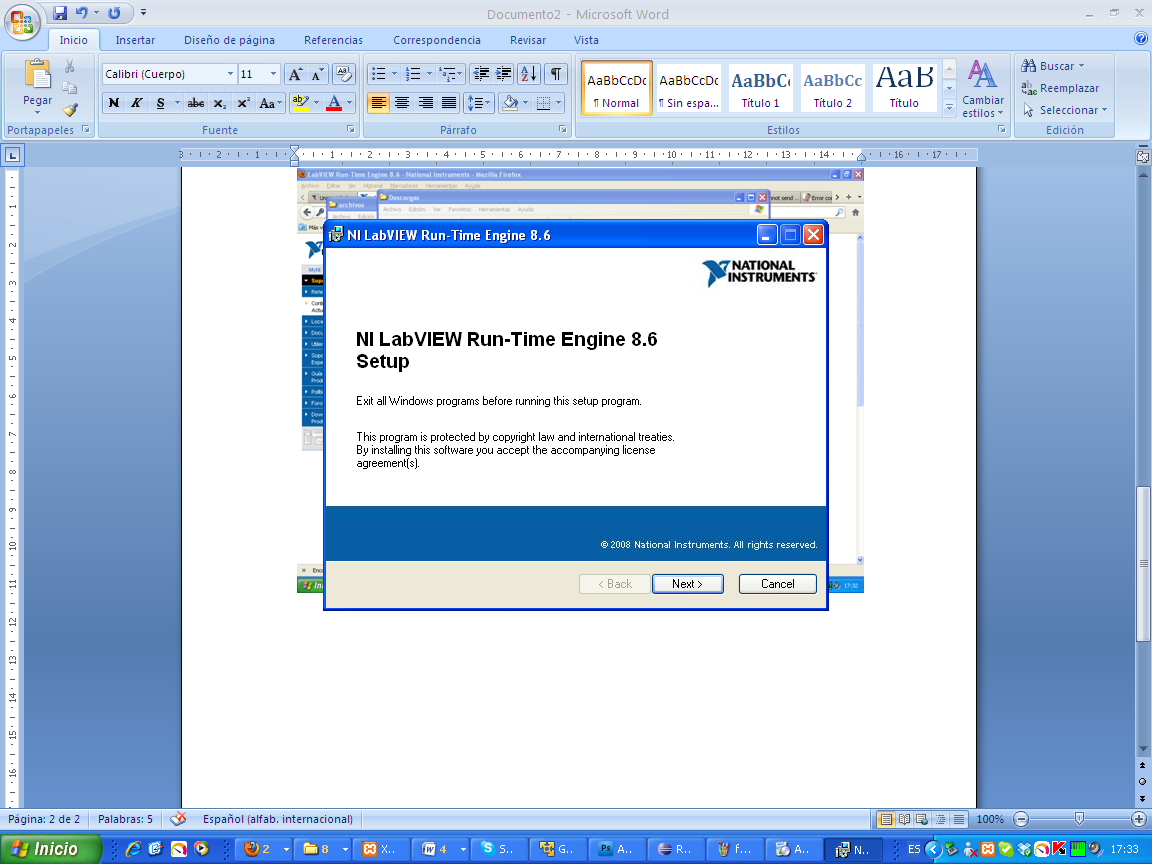Open Change Case (Aa) dropdown
The width and height of the screenshot is (1152, 864).
pos(270,103)
